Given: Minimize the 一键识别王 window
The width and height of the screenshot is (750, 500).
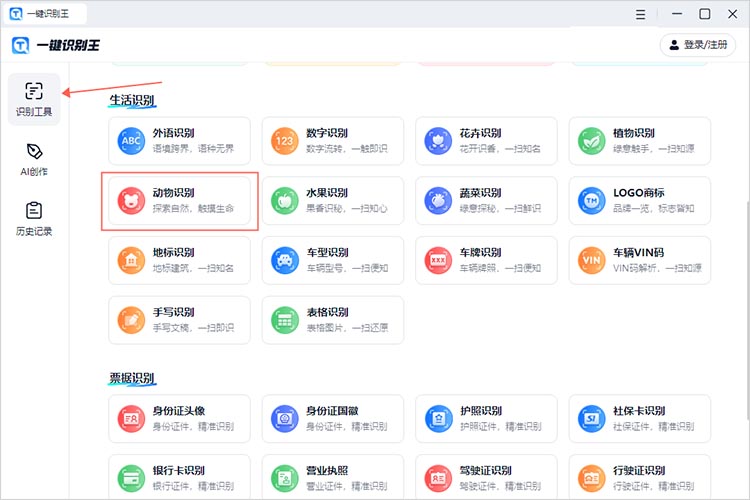Looking at the screenshot, I should click(677, 14).
